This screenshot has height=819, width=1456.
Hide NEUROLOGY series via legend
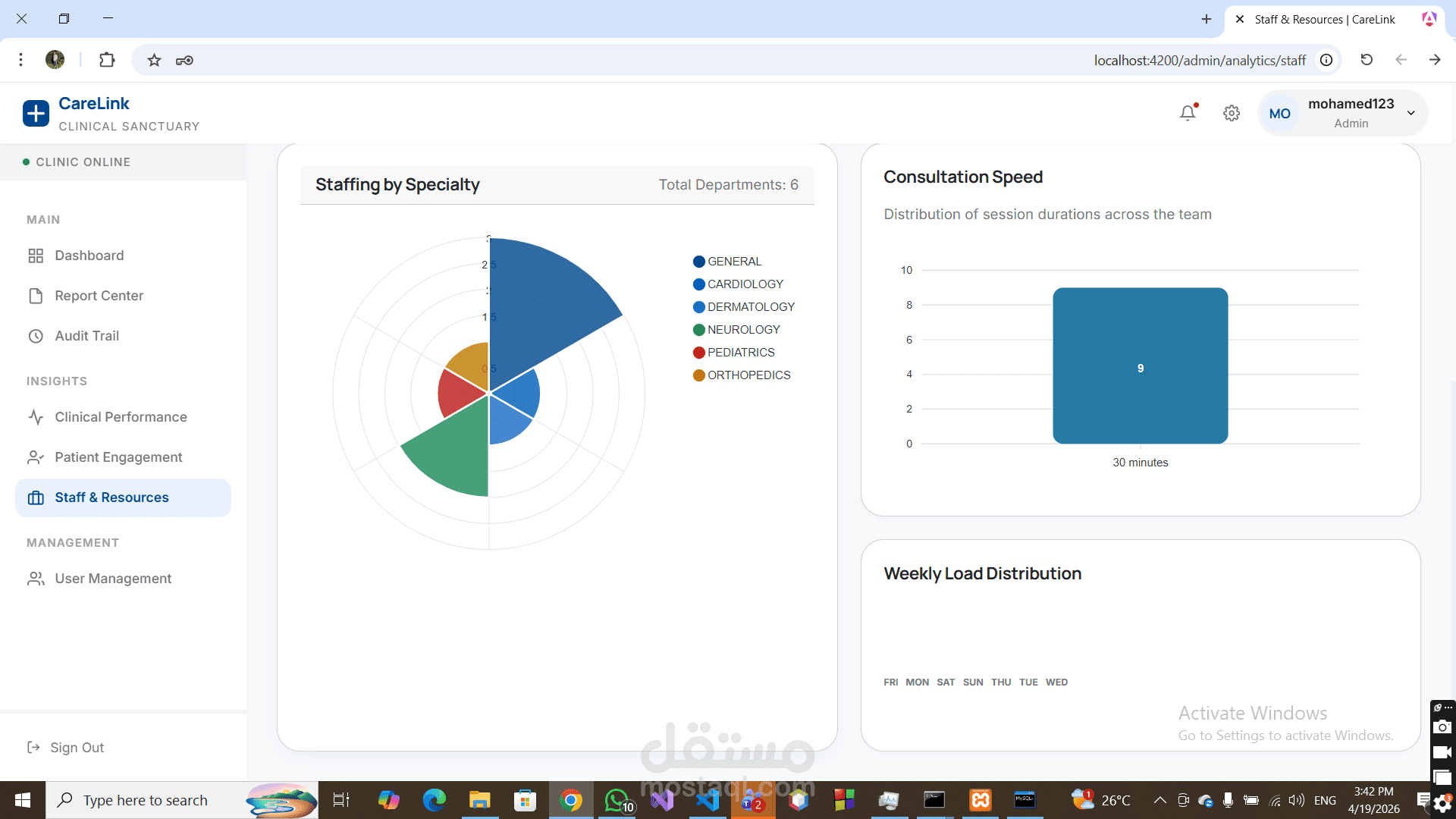(743, 330)
